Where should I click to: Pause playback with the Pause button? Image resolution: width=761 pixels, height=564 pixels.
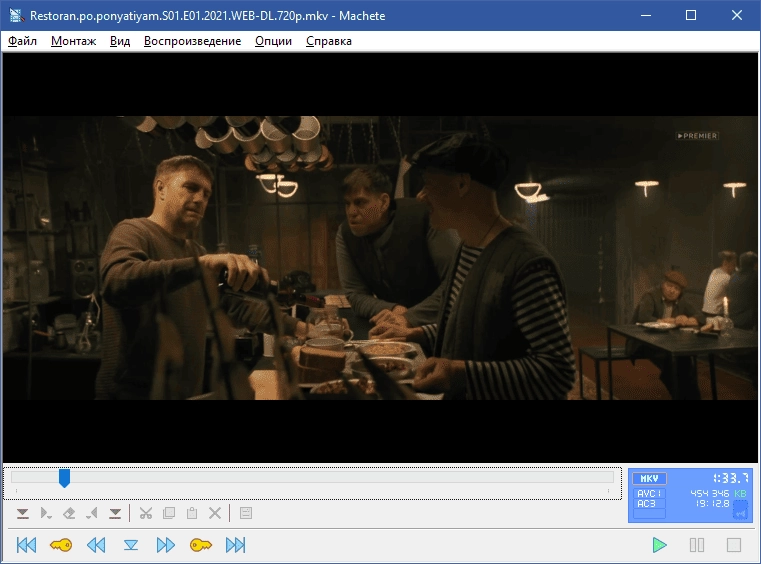coord(697,545)
